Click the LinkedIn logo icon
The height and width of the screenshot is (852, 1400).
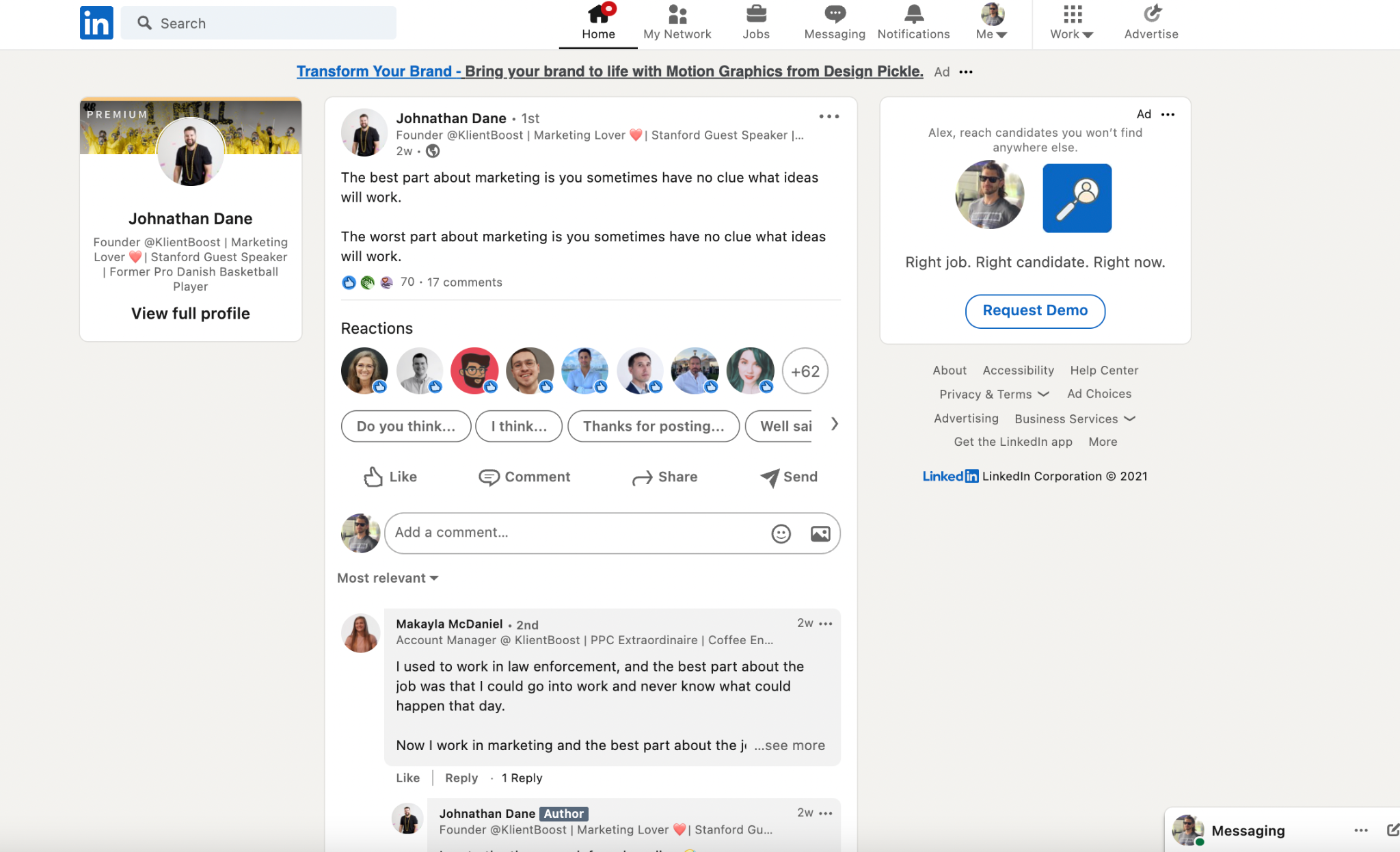[96, 23]
